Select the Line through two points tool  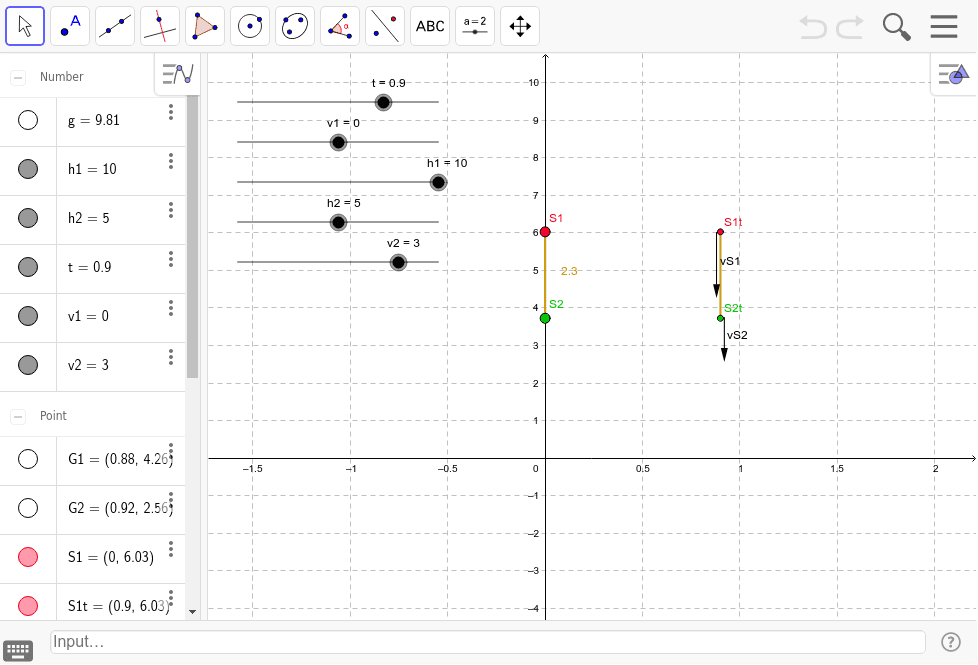point(115,26)
